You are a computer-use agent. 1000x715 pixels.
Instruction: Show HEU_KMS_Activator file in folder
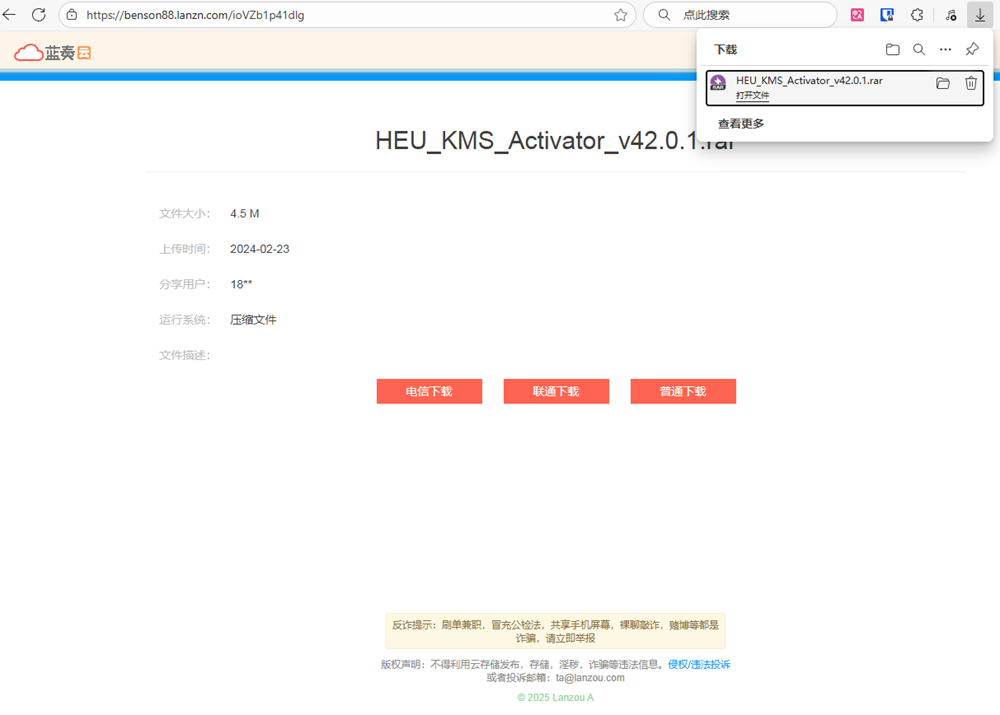point(943,83)
